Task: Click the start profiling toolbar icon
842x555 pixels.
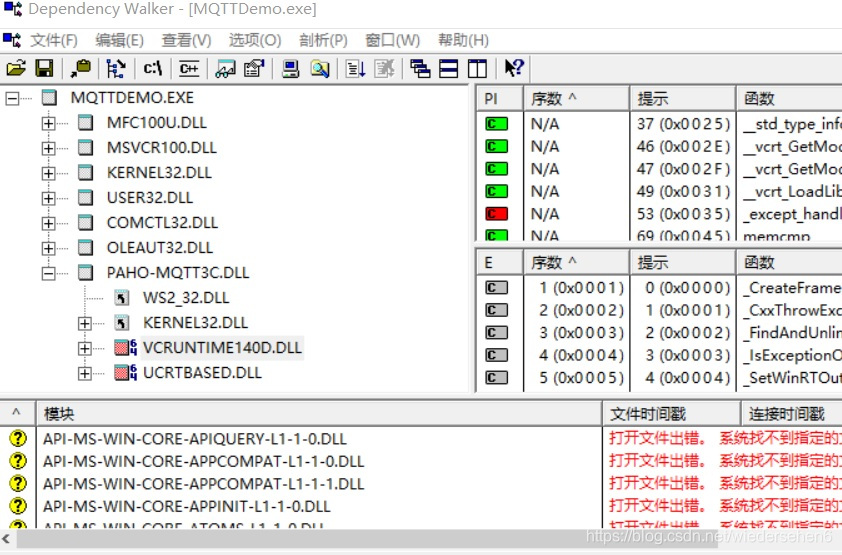Action: [355, 69]
